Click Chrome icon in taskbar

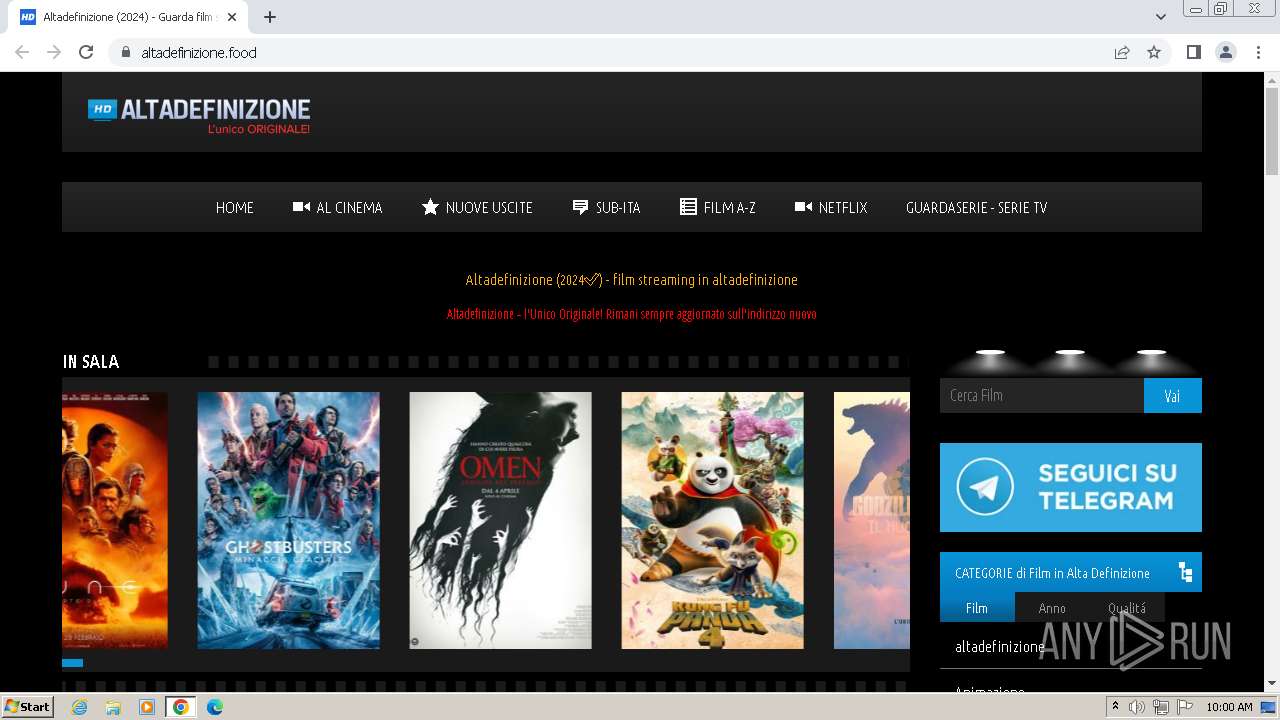181,707
